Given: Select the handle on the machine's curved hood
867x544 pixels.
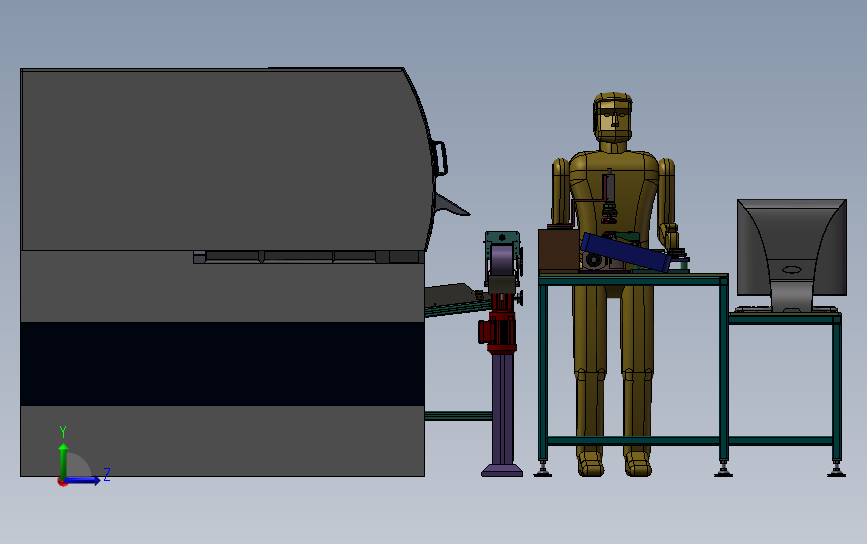Looking at the screenshot, I should [x=441, y=158].
